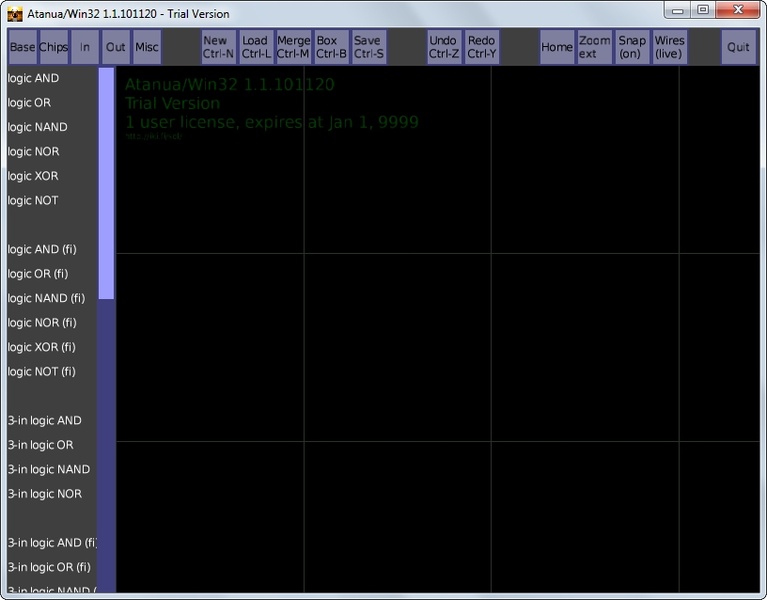The height and width of the screenshot is (600, 767).
Task: Switch to the Base component tab
Action: pos(23,47)
